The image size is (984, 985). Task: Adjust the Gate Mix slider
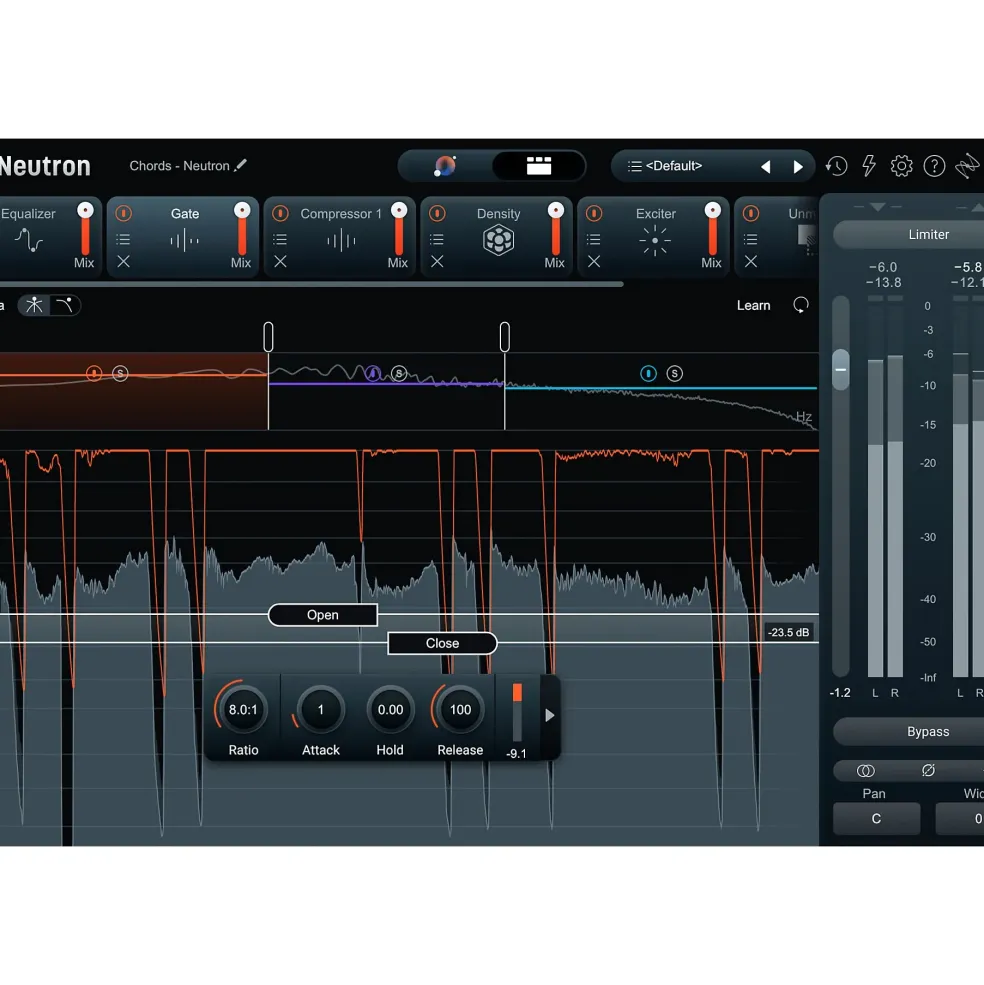click(242, 230)
